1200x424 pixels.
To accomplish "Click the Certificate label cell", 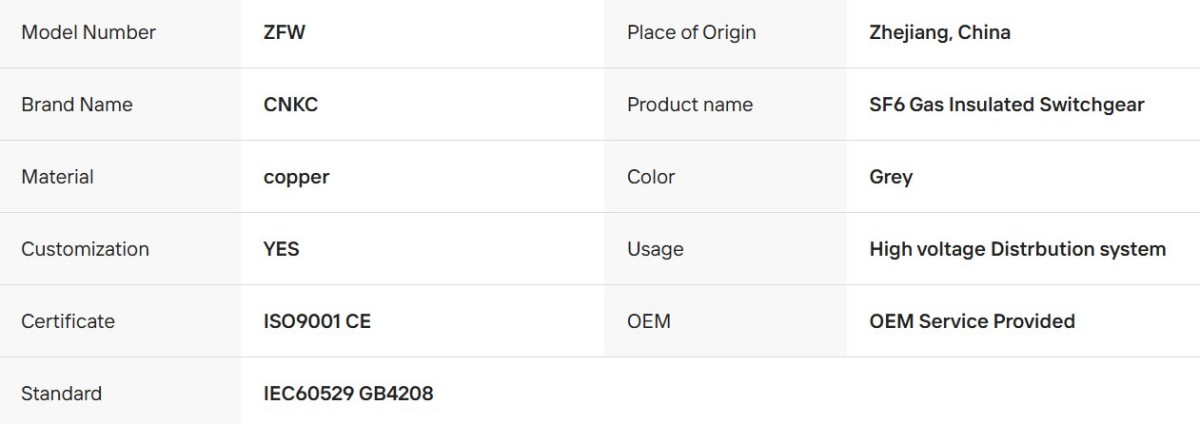I will 120,321.
